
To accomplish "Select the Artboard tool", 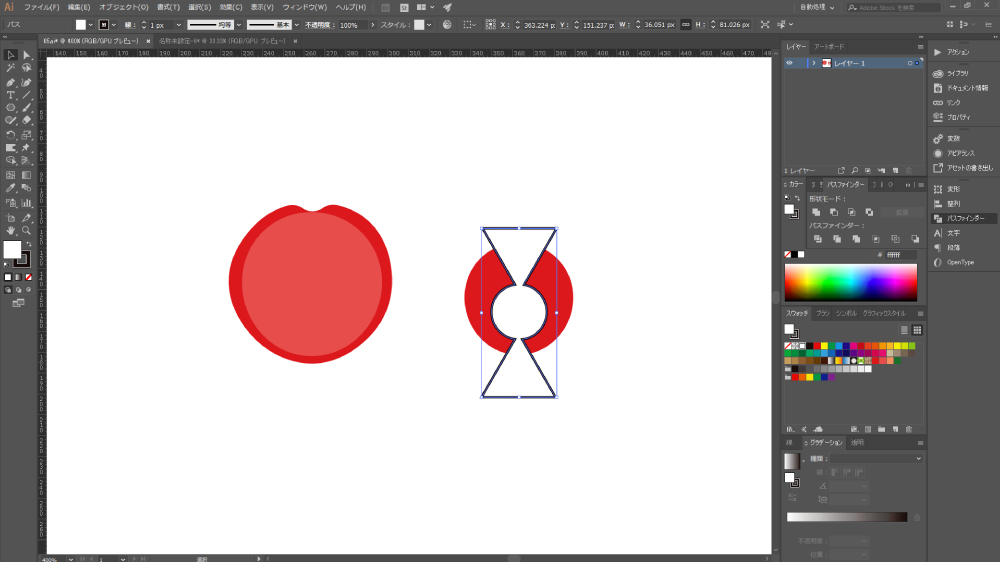I will 11,218.
